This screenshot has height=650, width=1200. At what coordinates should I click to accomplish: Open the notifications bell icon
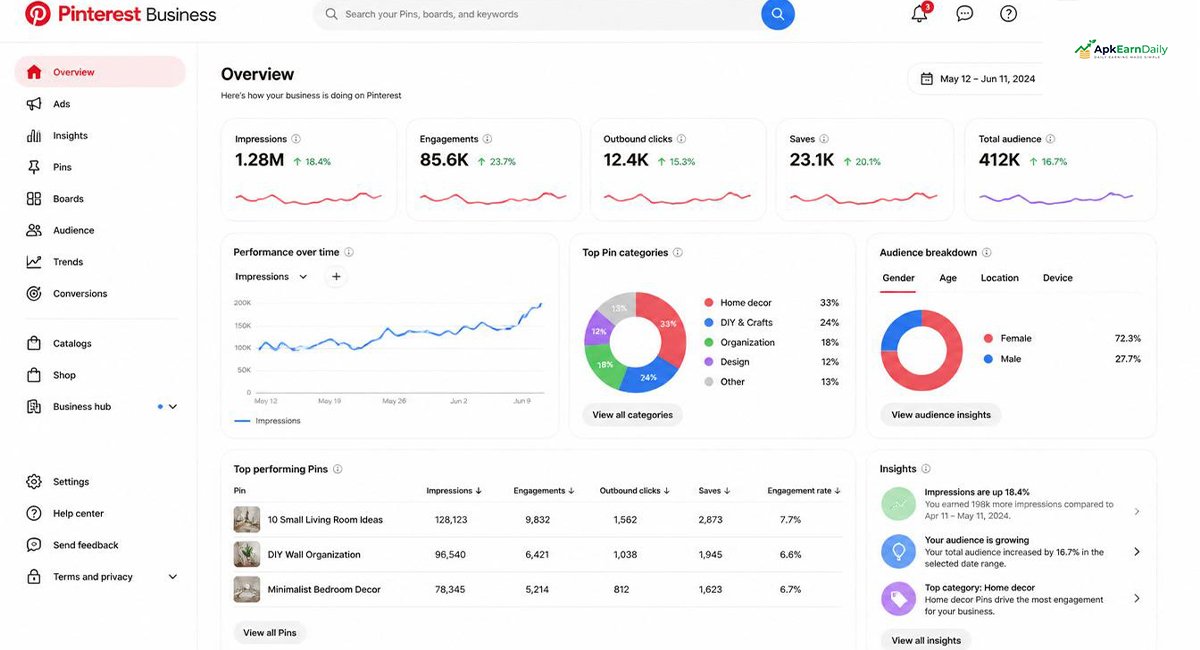(x=919, y=14)
